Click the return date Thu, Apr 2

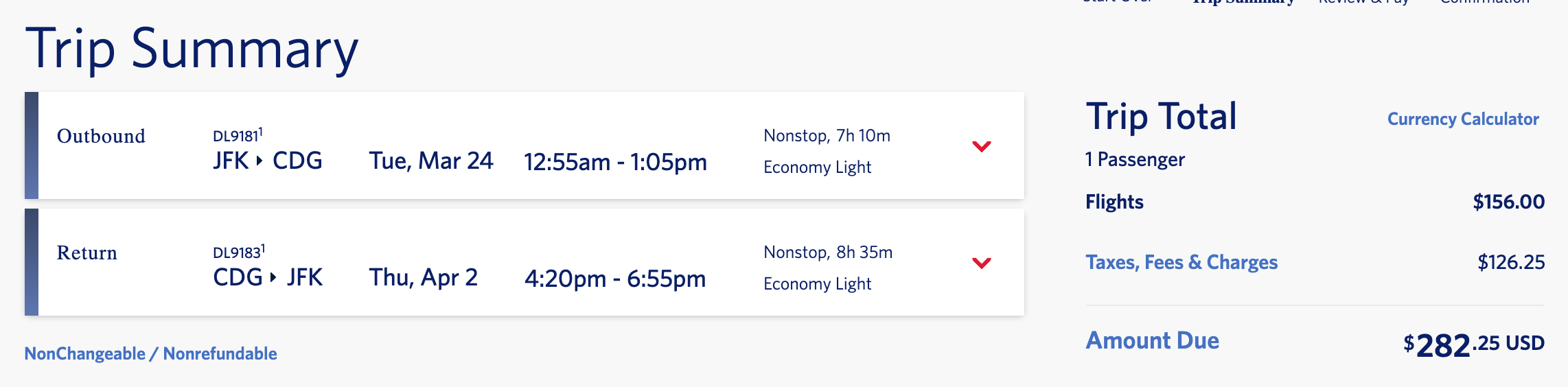click(x=423, y=278)
